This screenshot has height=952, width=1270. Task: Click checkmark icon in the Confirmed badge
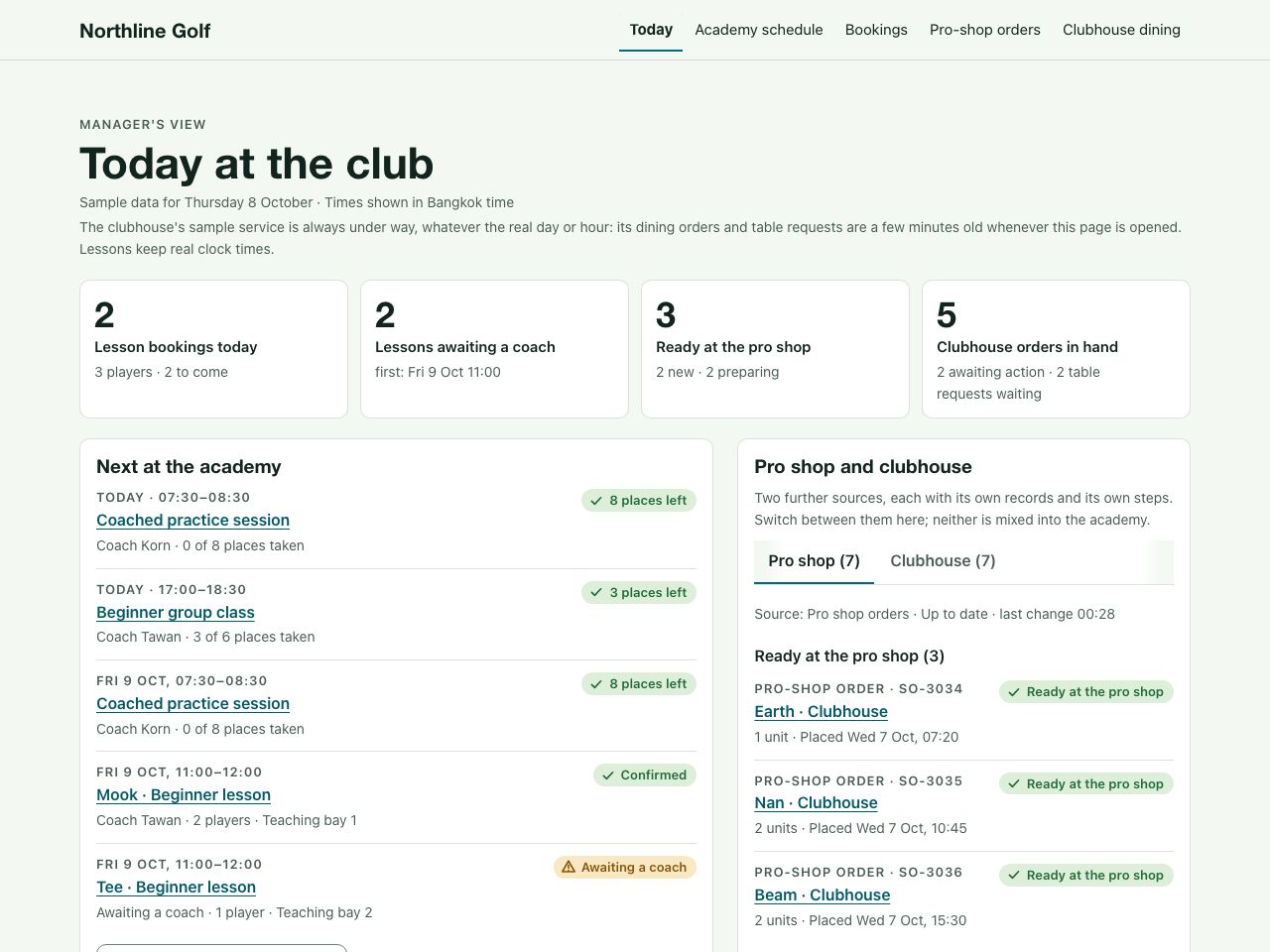click(608, 775)
